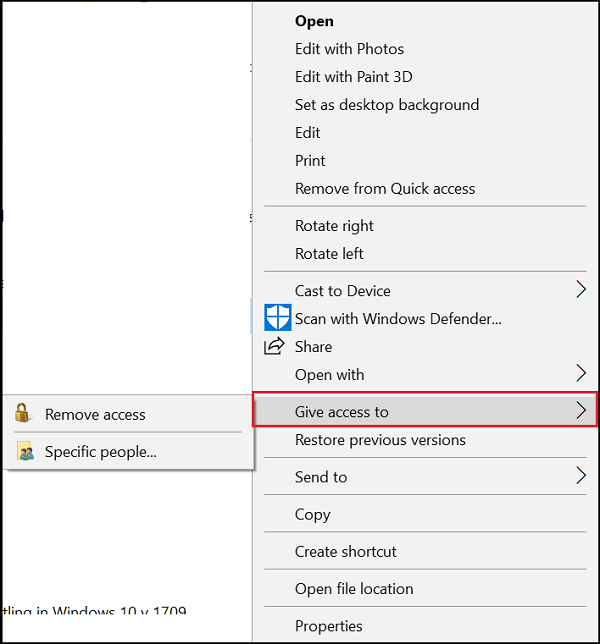The image size is (600, 644).
Task: Select Set as desktop background
Action: point(386,104)
